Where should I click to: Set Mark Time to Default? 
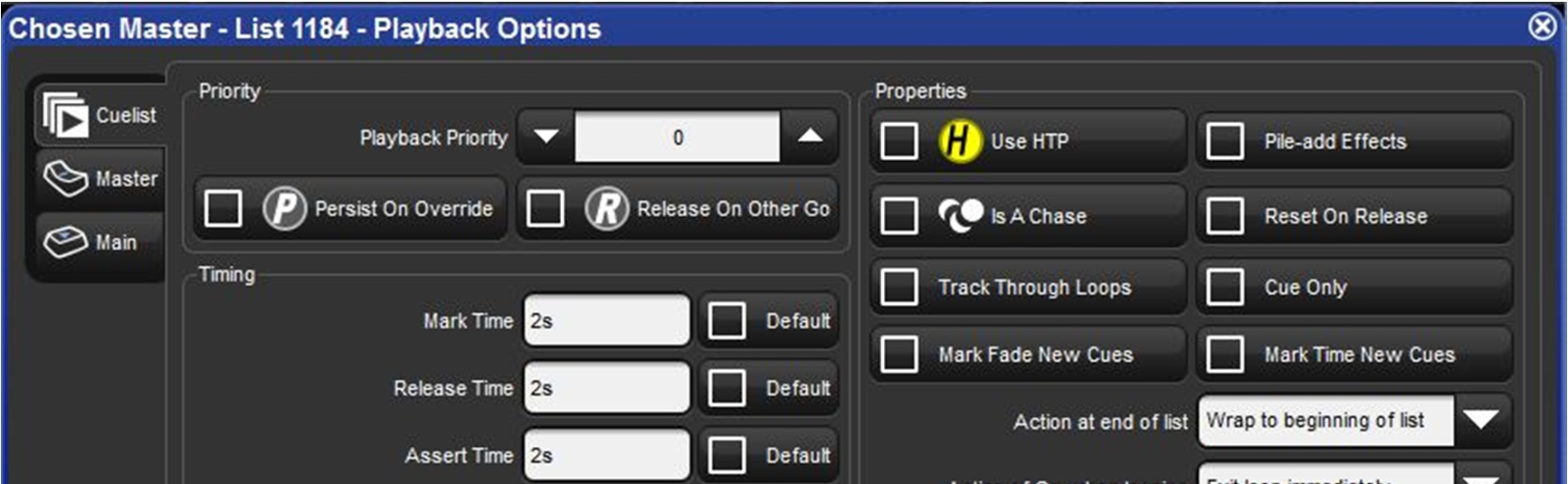click(x=727, y=320)
